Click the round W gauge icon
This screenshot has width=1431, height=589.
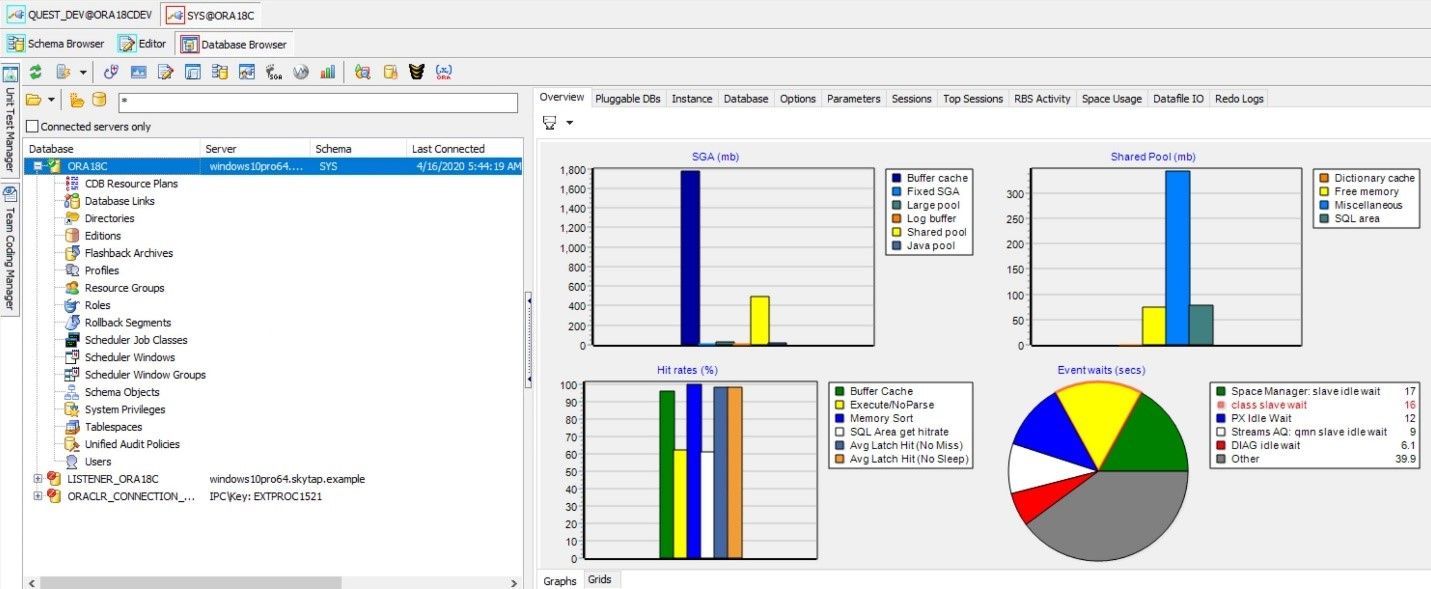[301, 72]
